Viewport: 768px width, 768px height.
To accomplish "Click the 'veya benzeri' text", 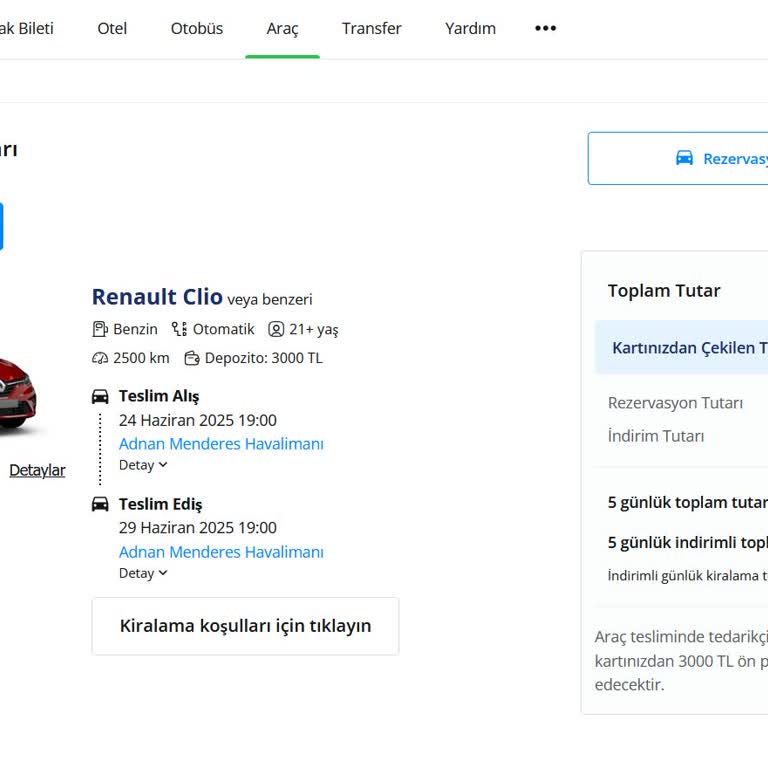I will pyautogui.click(x=269, y=299).
